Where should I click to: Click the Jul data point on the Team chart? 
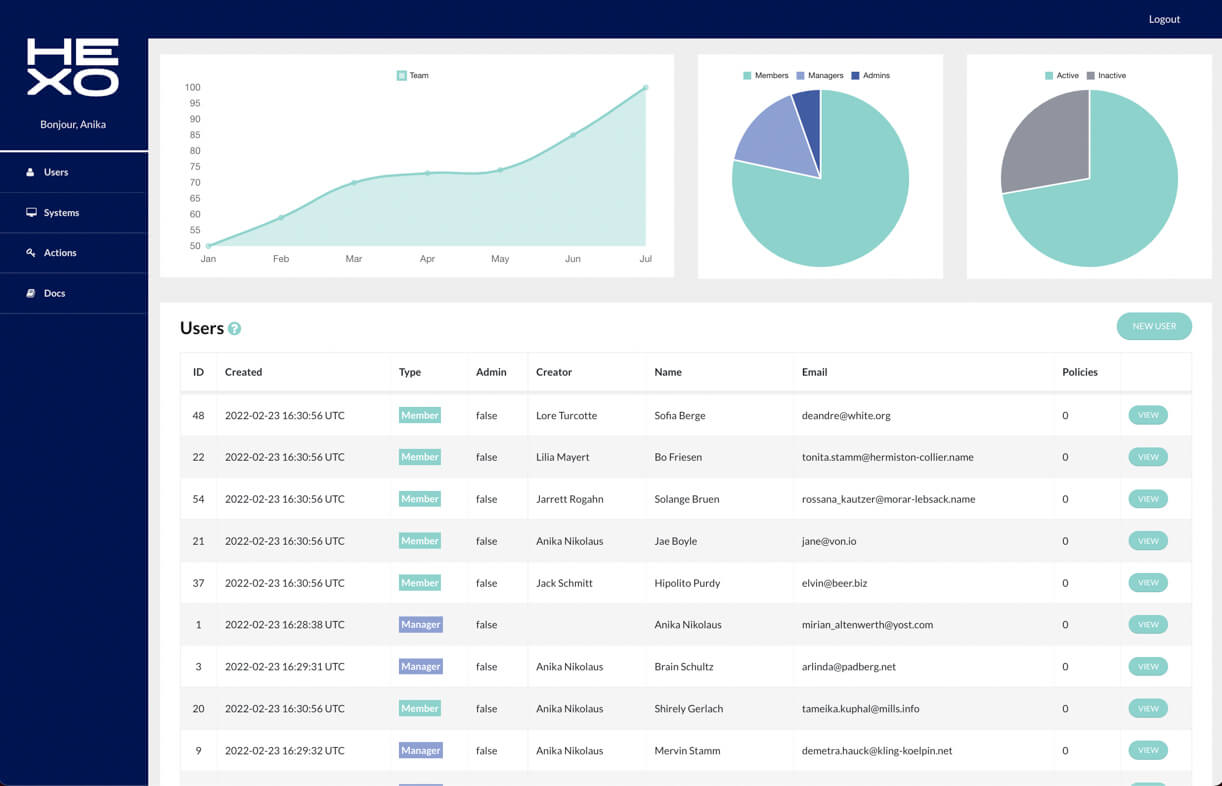point(645,88)
